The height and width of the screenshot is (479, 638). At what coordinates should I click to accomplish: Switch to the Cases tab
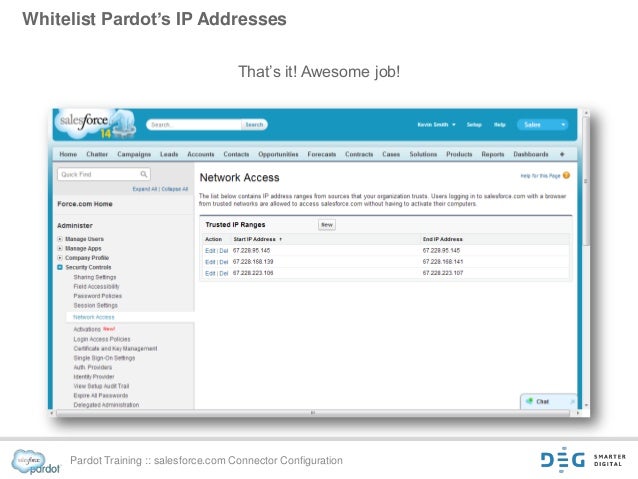click(391, 154)
